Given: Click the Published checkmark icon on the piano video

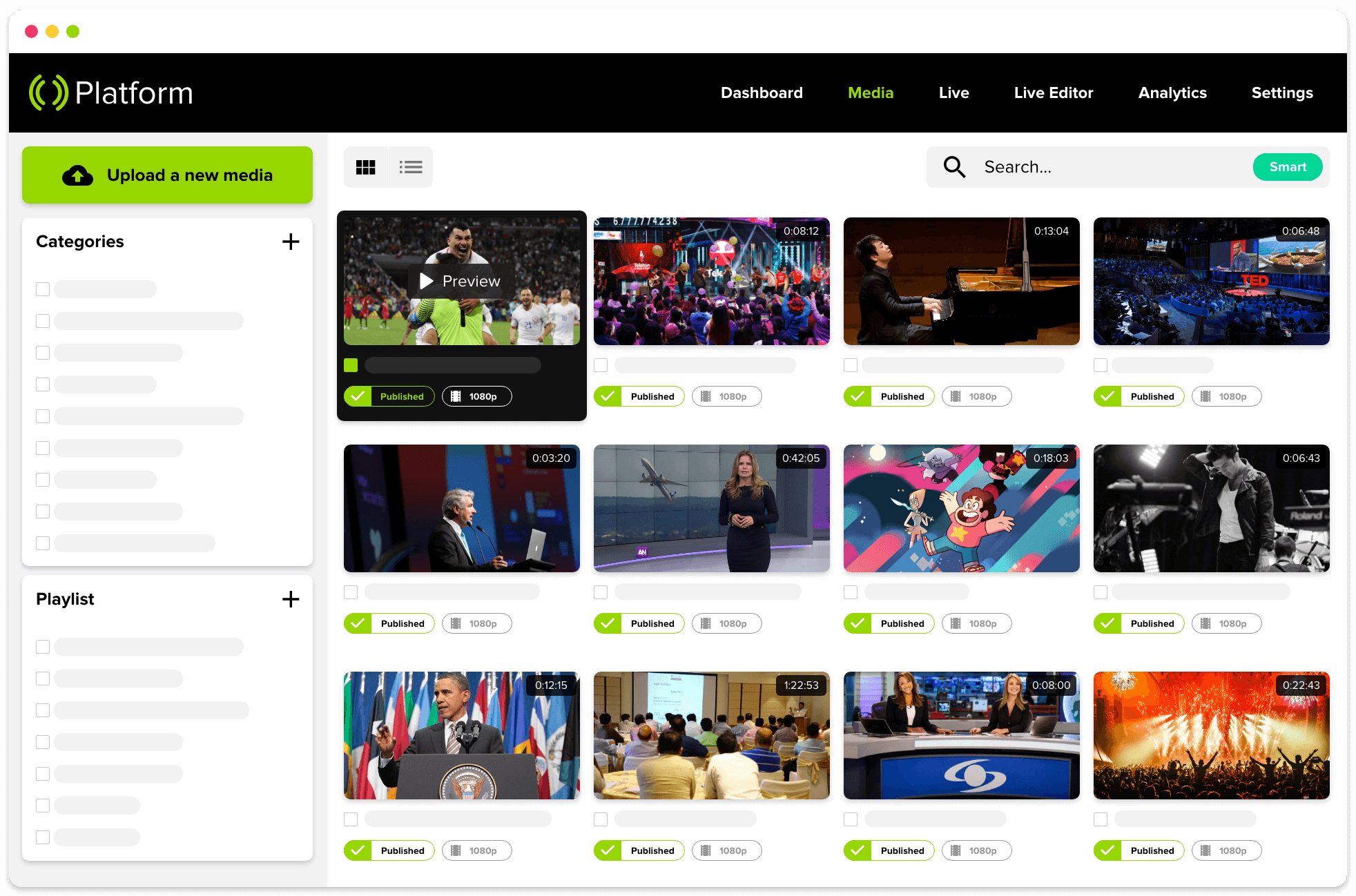Looking at the screenshot, I should click(858, 396).
